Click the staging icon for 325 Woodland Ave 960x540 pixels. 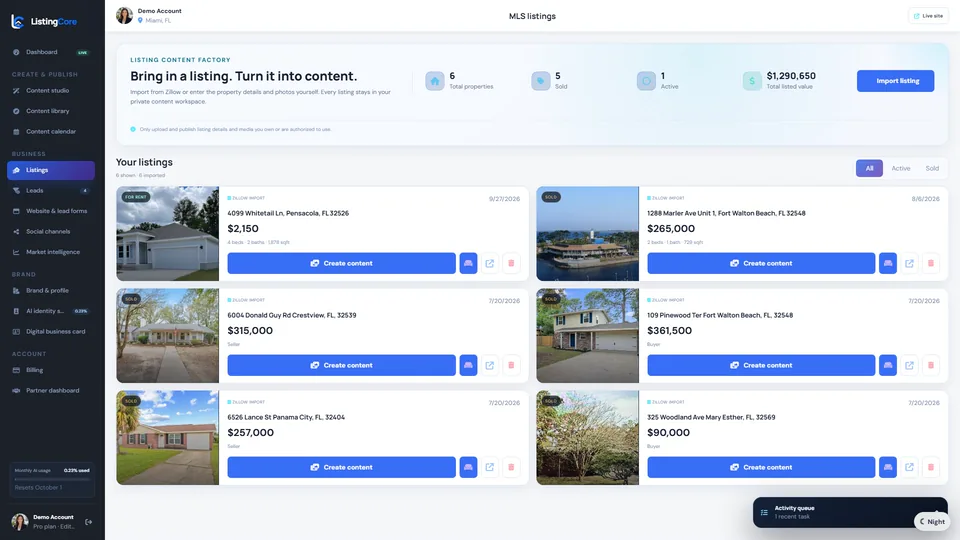point(888,467)
